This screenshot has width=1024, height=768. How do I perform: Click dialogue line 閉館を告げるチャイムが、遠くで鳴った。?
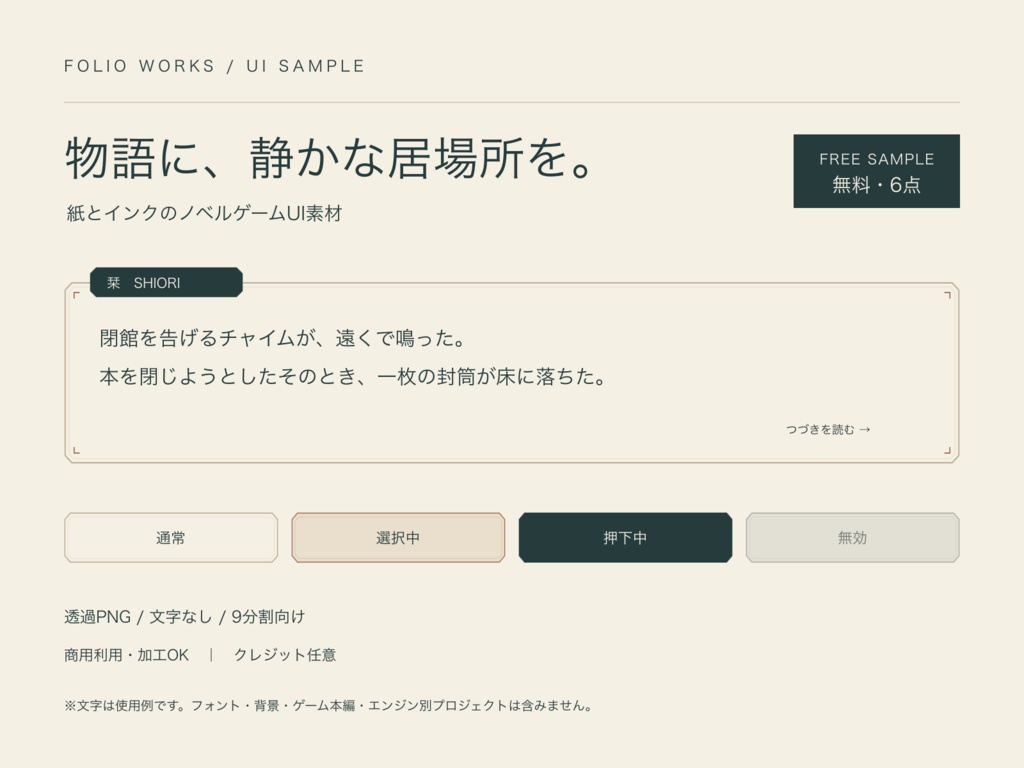pyautogui.click(x=283, y=338)
